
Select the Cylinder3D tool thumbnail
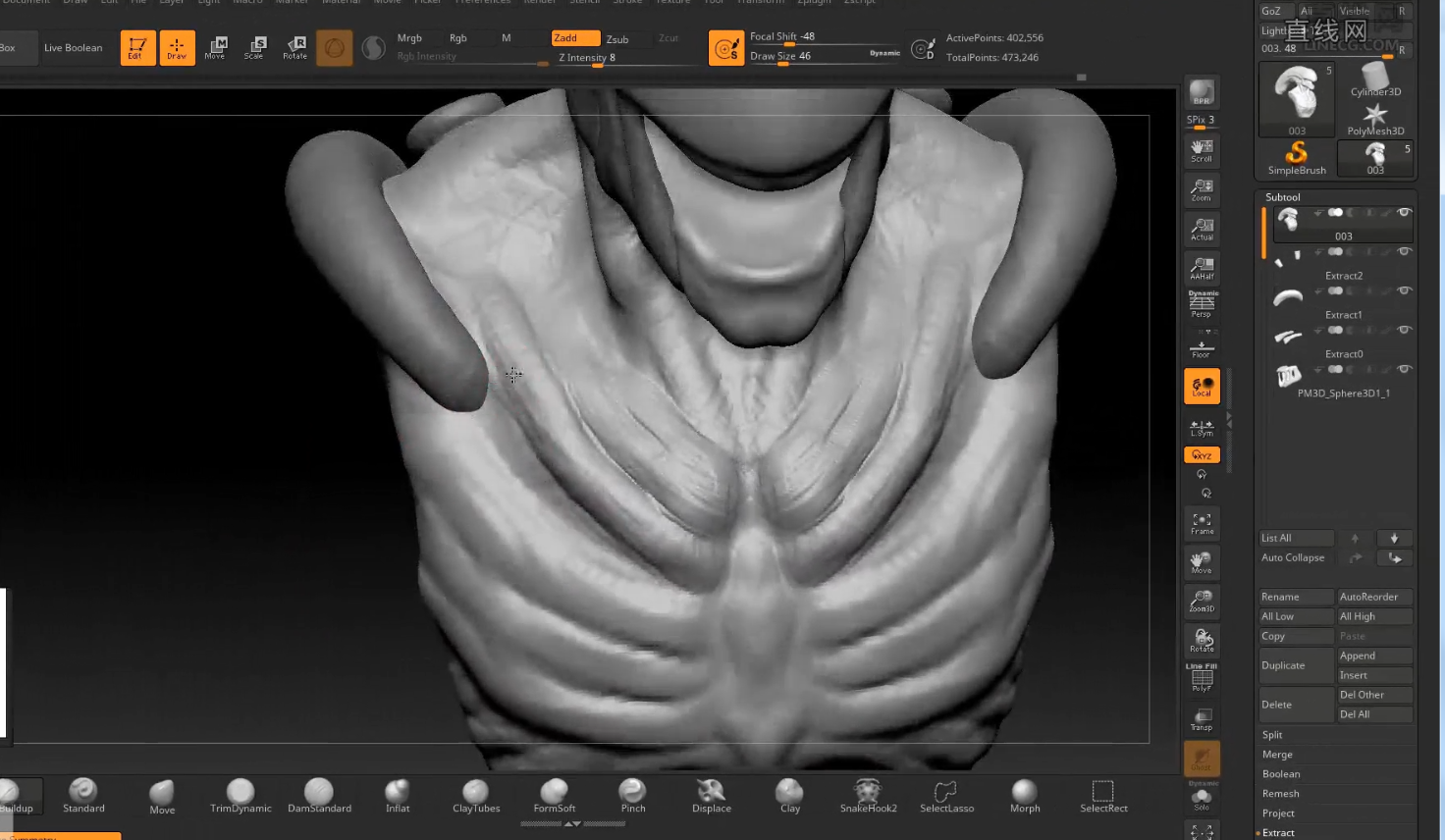point(1375,79)
